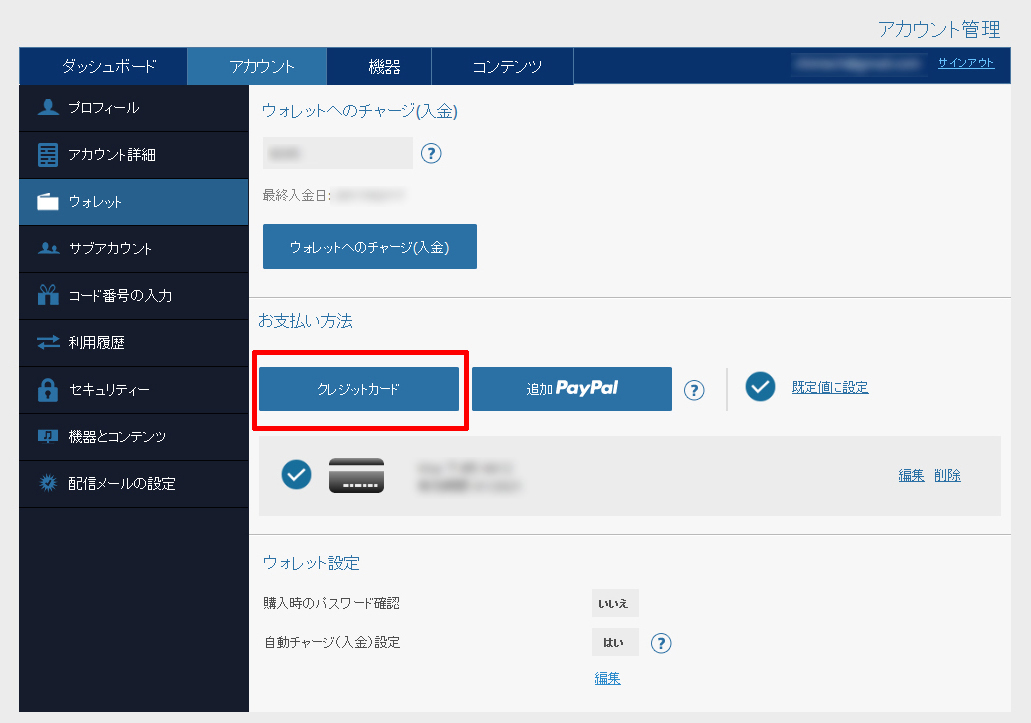1031x723 pixels.
Task: Select コード番号の入力 in sidebar menu
Action: coord(134,296)
